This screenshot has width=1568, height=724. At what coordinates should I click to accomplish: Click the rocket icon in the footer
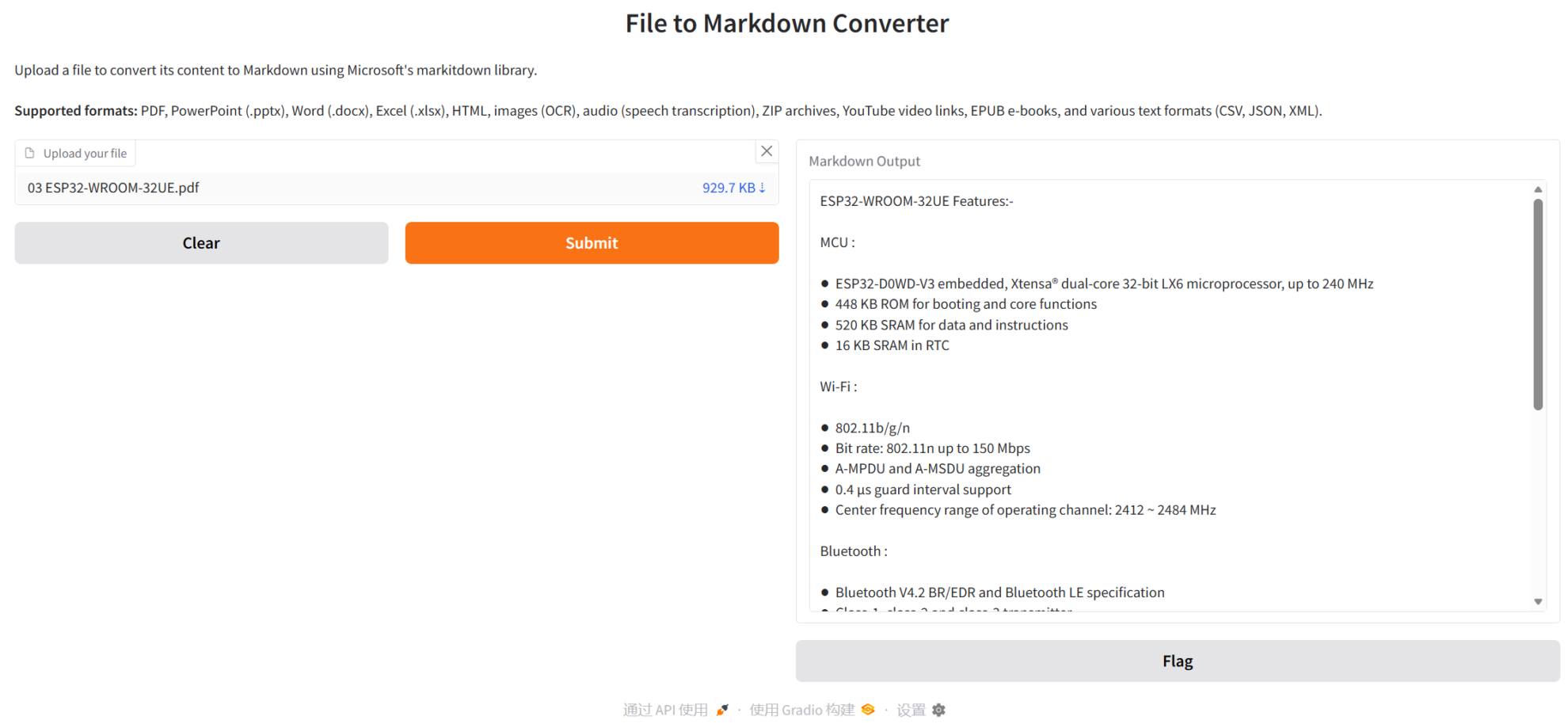(x=722, y=710)
